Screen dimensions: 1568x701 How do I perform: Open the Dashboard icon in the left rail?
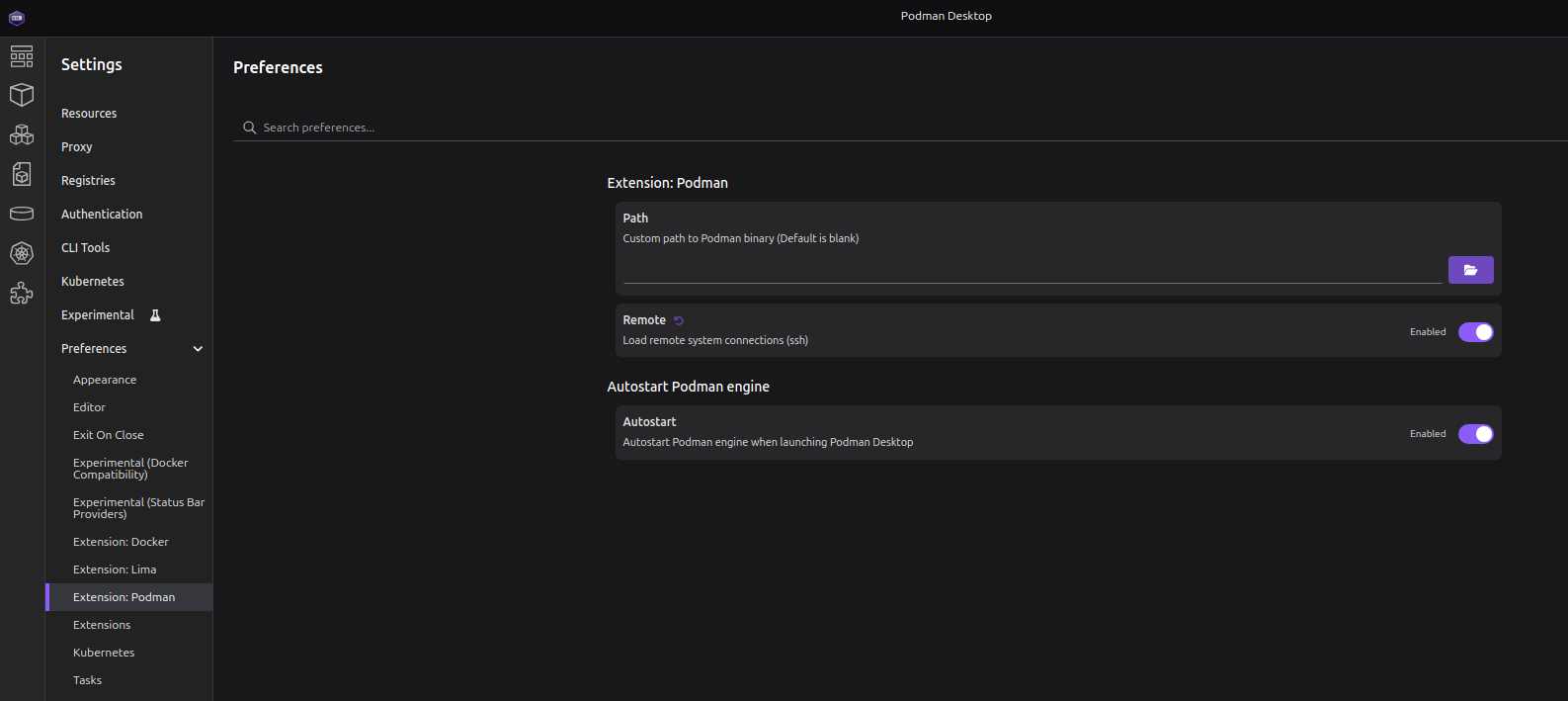point(22,55)
